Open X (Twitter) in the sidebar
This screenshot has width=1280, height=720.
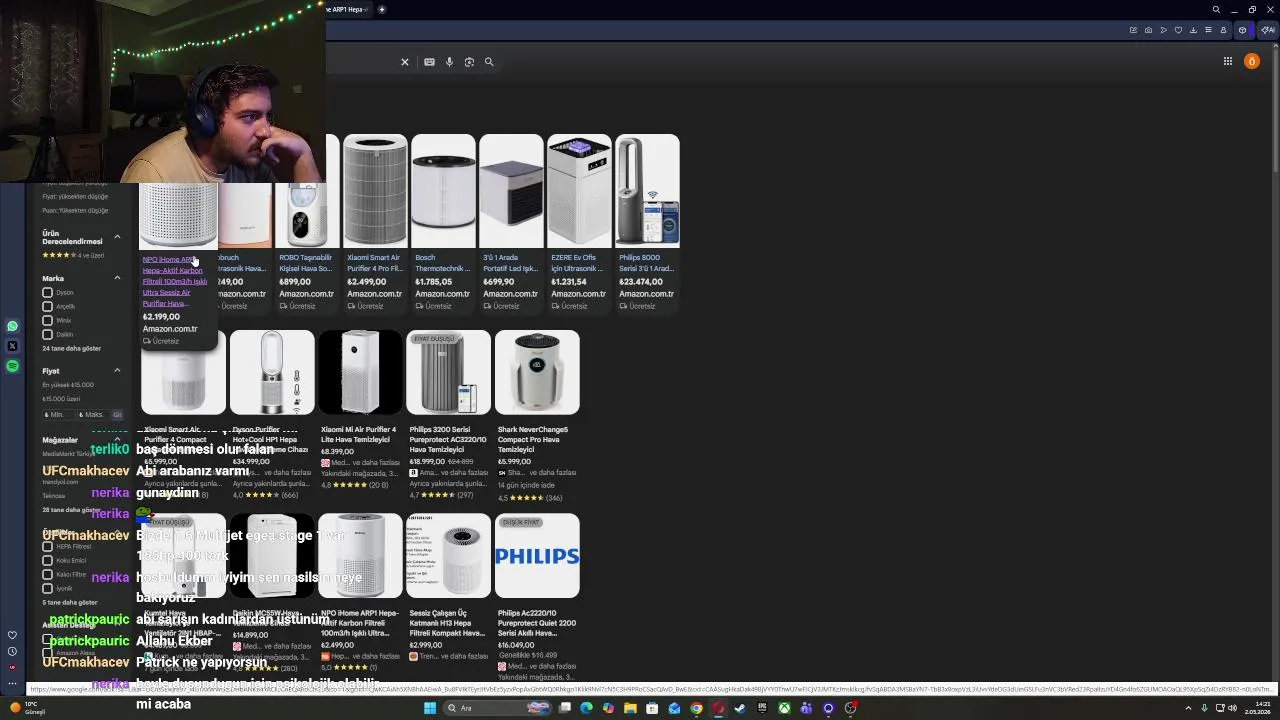(12, 346)
